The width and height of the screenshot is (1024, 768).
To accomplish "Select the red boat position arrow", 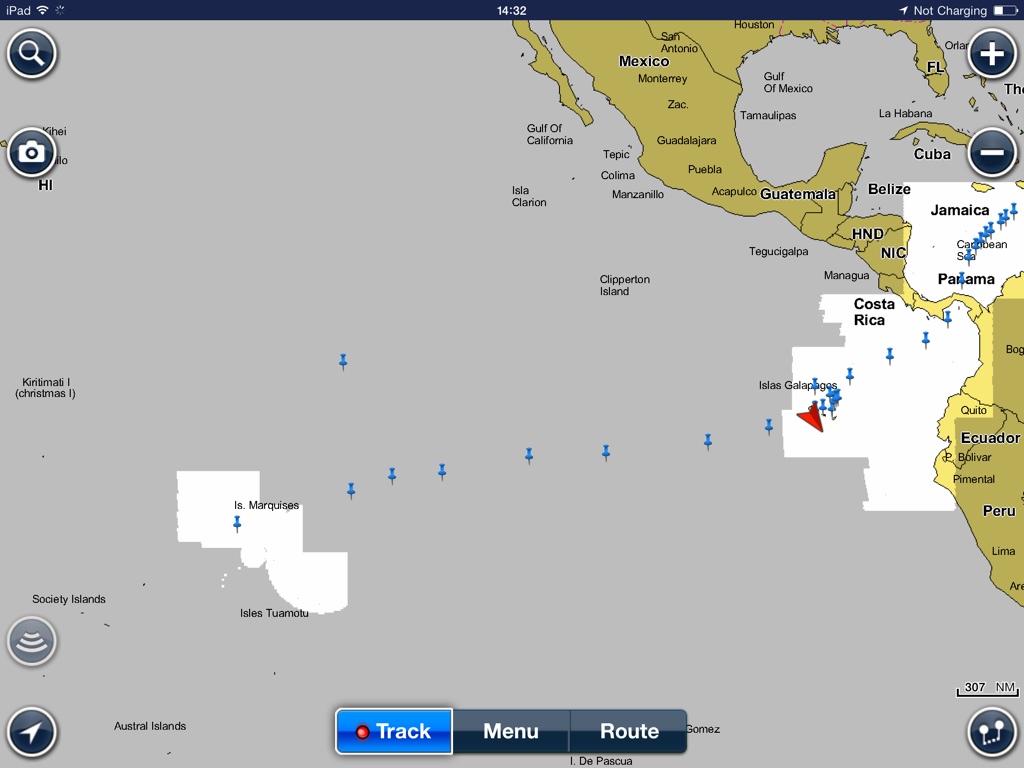I will pyautogui.click(x=811, y=418).
